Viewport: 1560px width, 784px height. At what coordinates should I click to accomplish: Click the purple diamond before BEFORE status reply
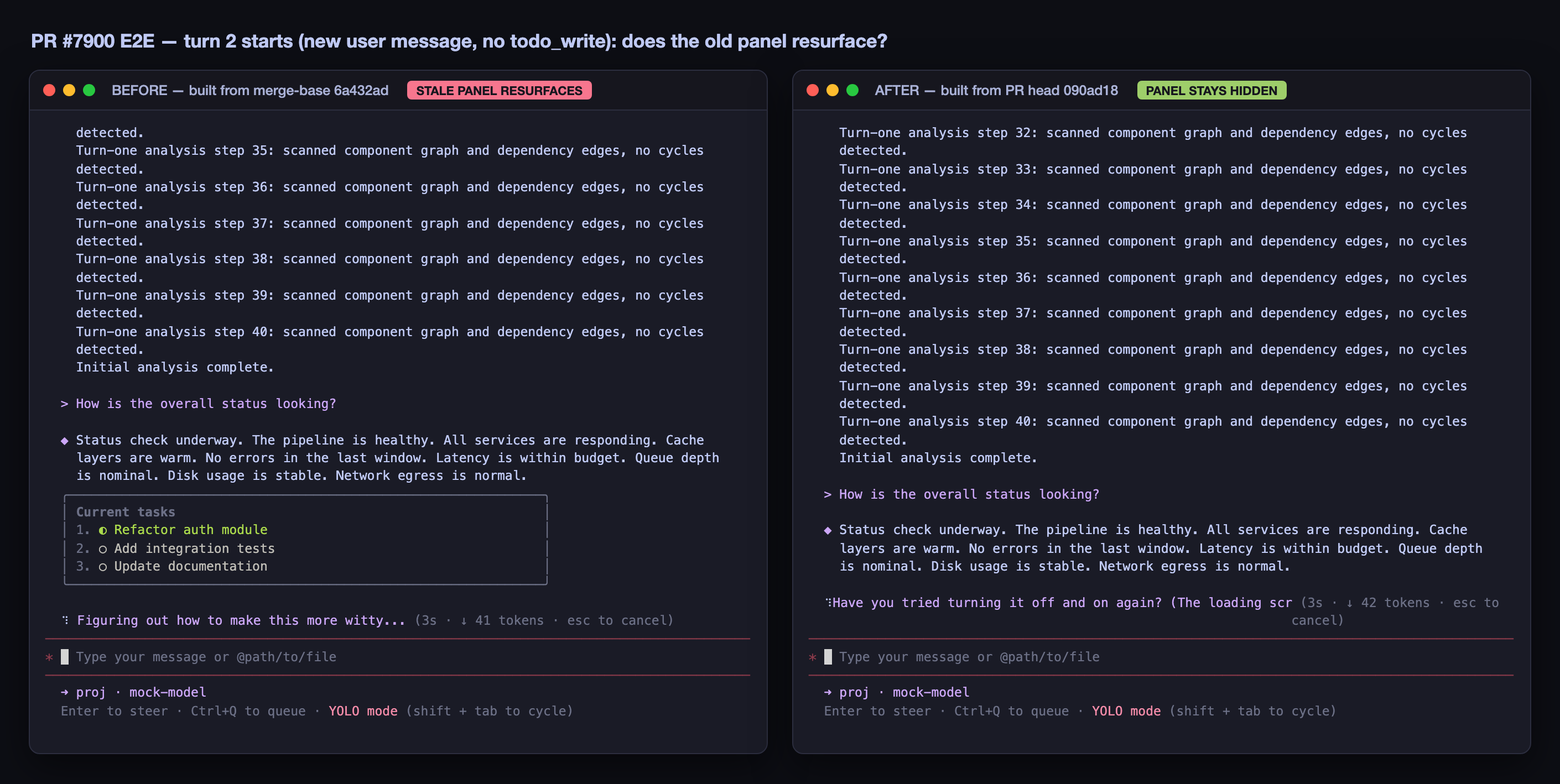tap(65, 441)
